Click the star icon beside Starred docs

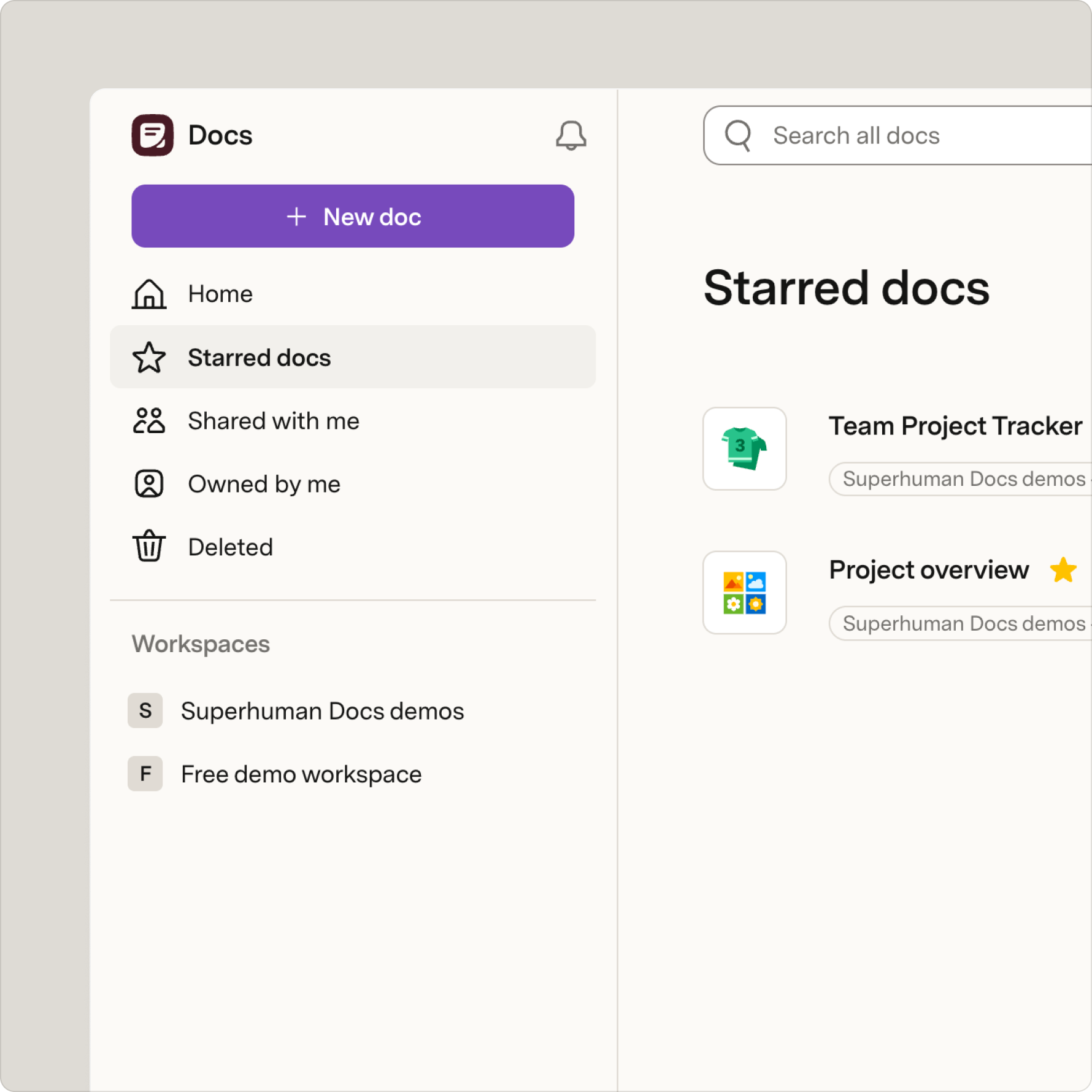(149, 358)
